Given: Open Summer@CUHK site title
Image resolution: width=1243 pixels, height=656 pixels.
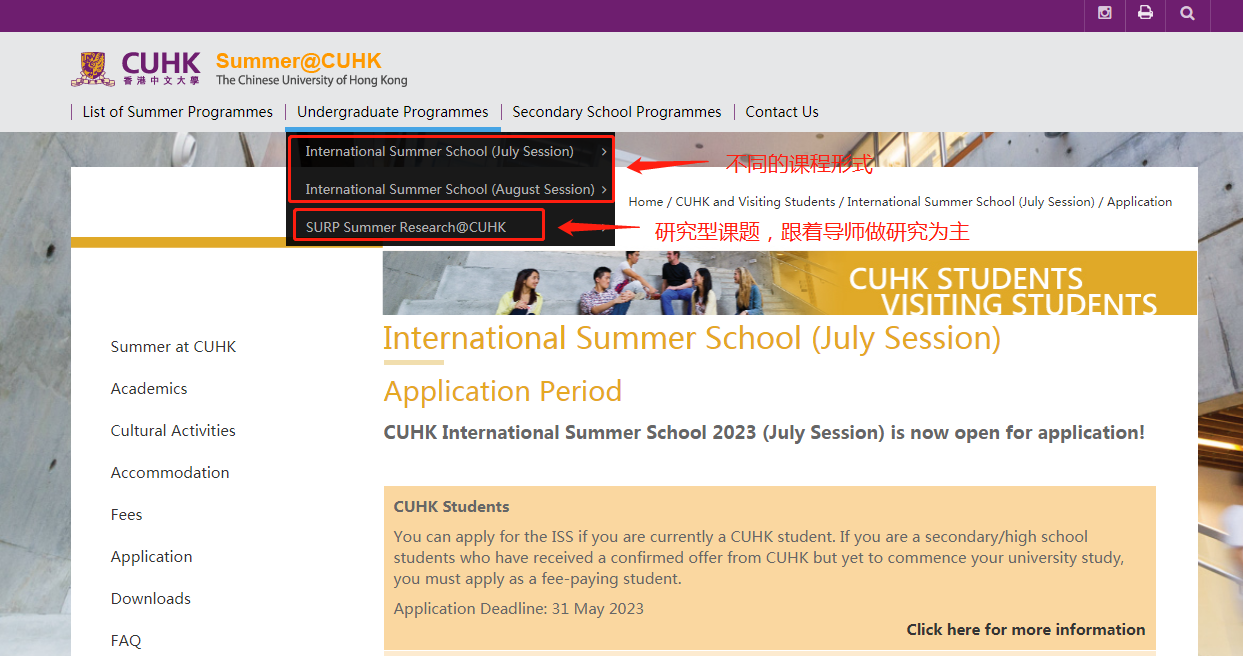Looking at the screenshot, I should coord(299,61).
